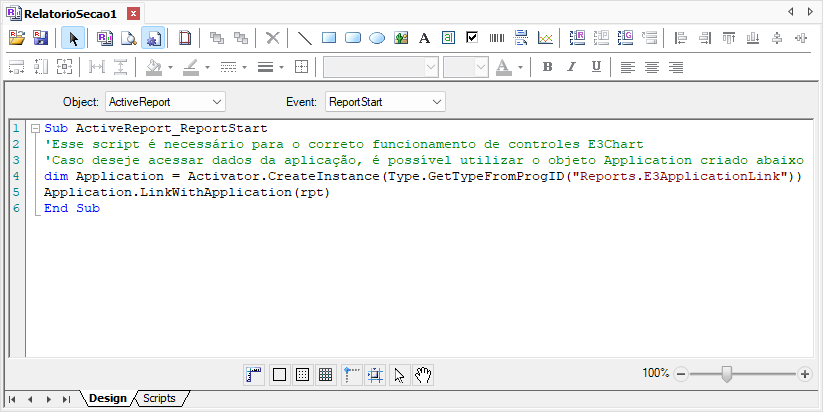Open the print preview icon
823x412 pixels.
[128, 38]
